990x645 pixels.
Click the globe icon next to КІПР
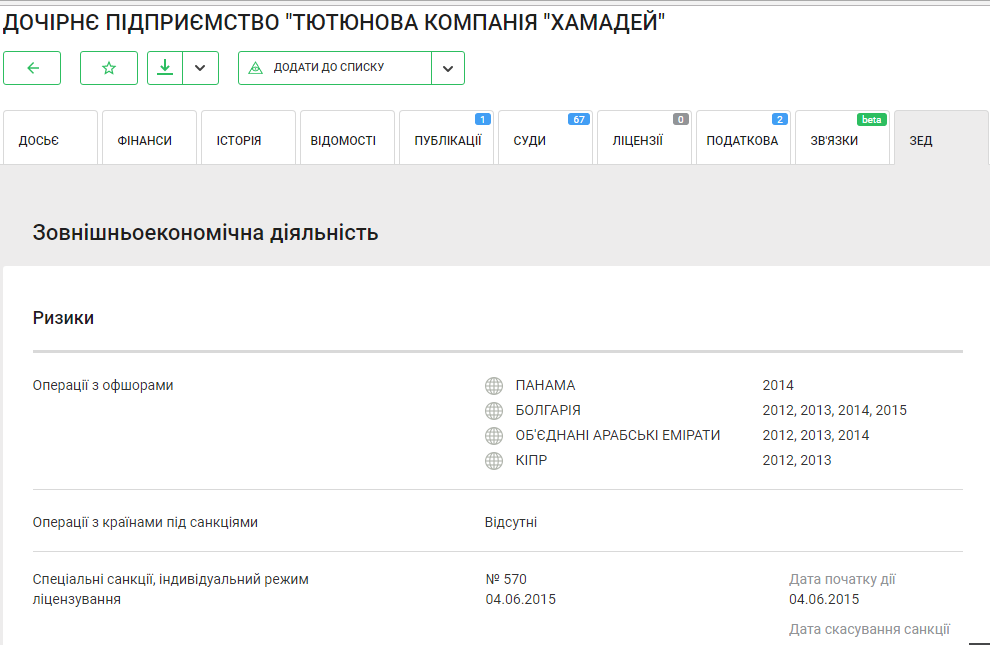click(x=493, y=461)
